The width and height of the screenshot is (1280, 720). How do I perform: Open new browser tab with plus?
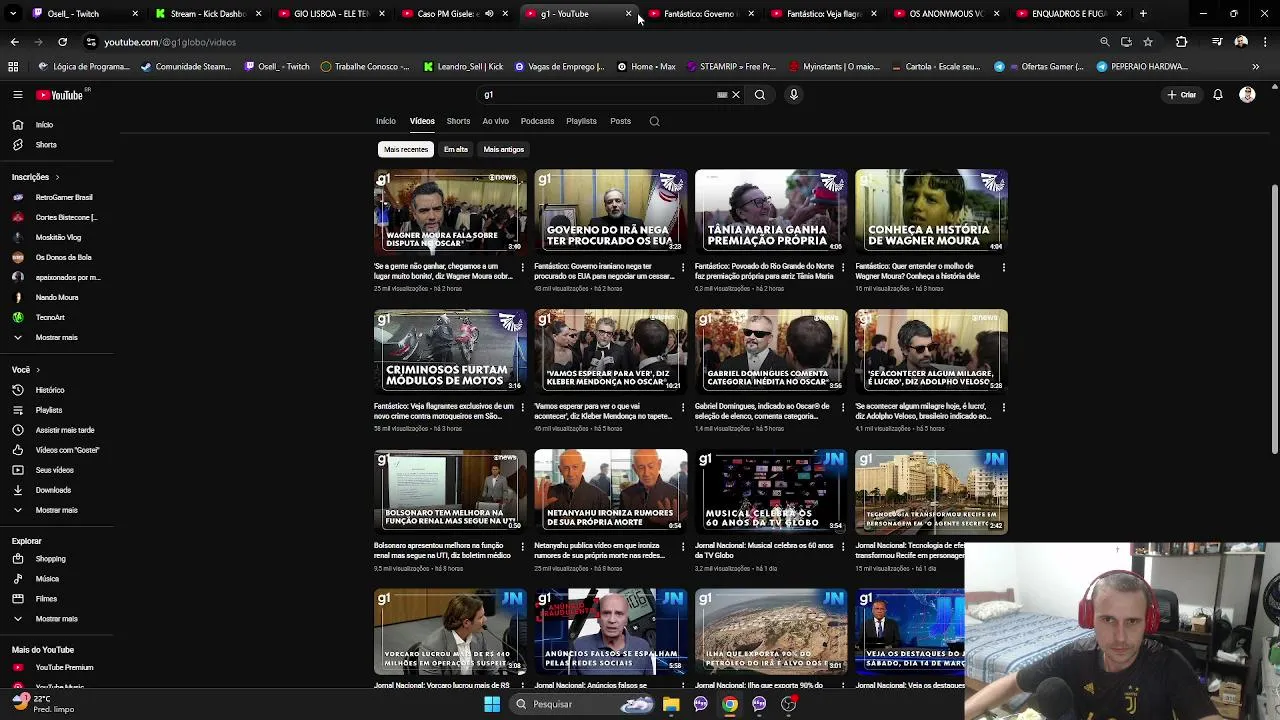(1143, 14)
